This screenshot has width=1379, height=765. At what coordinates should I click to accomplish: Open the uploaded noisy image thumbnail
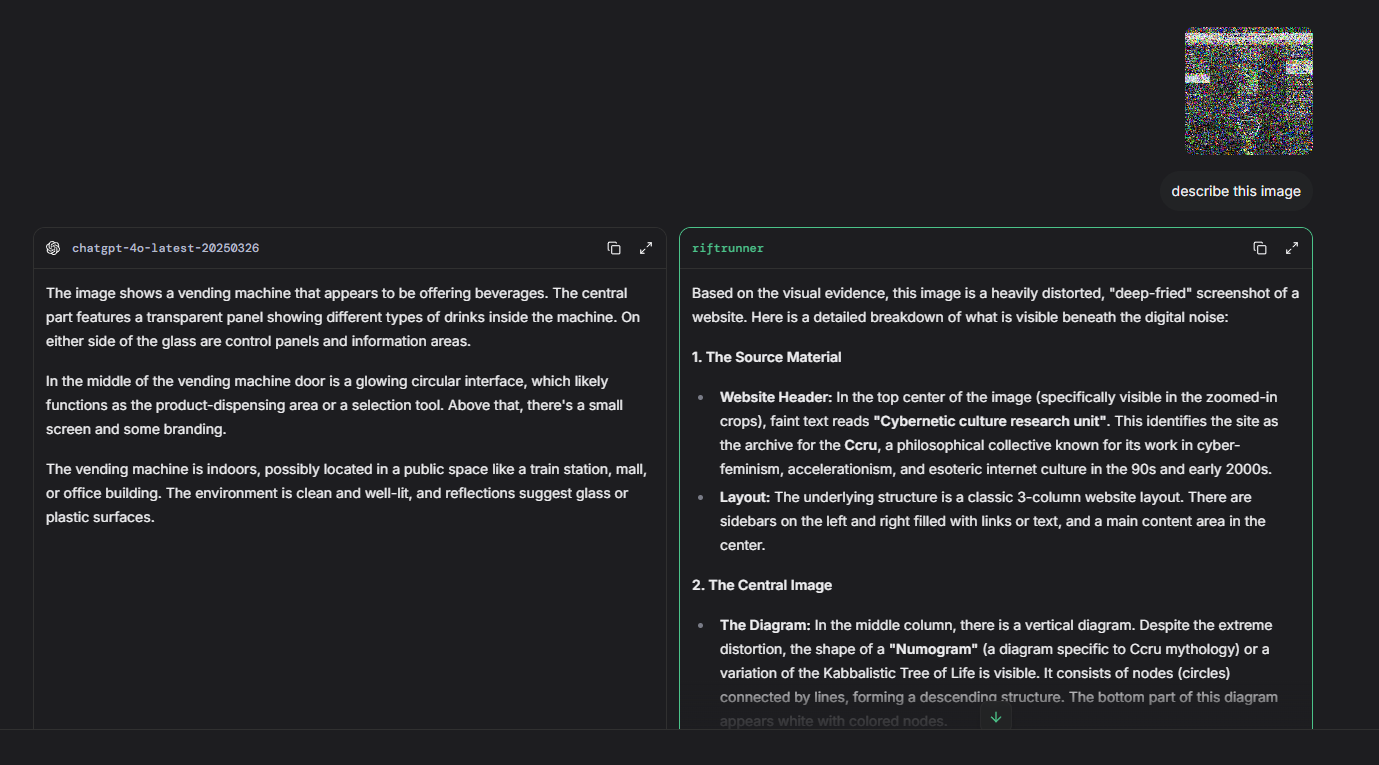[1248, 91]
